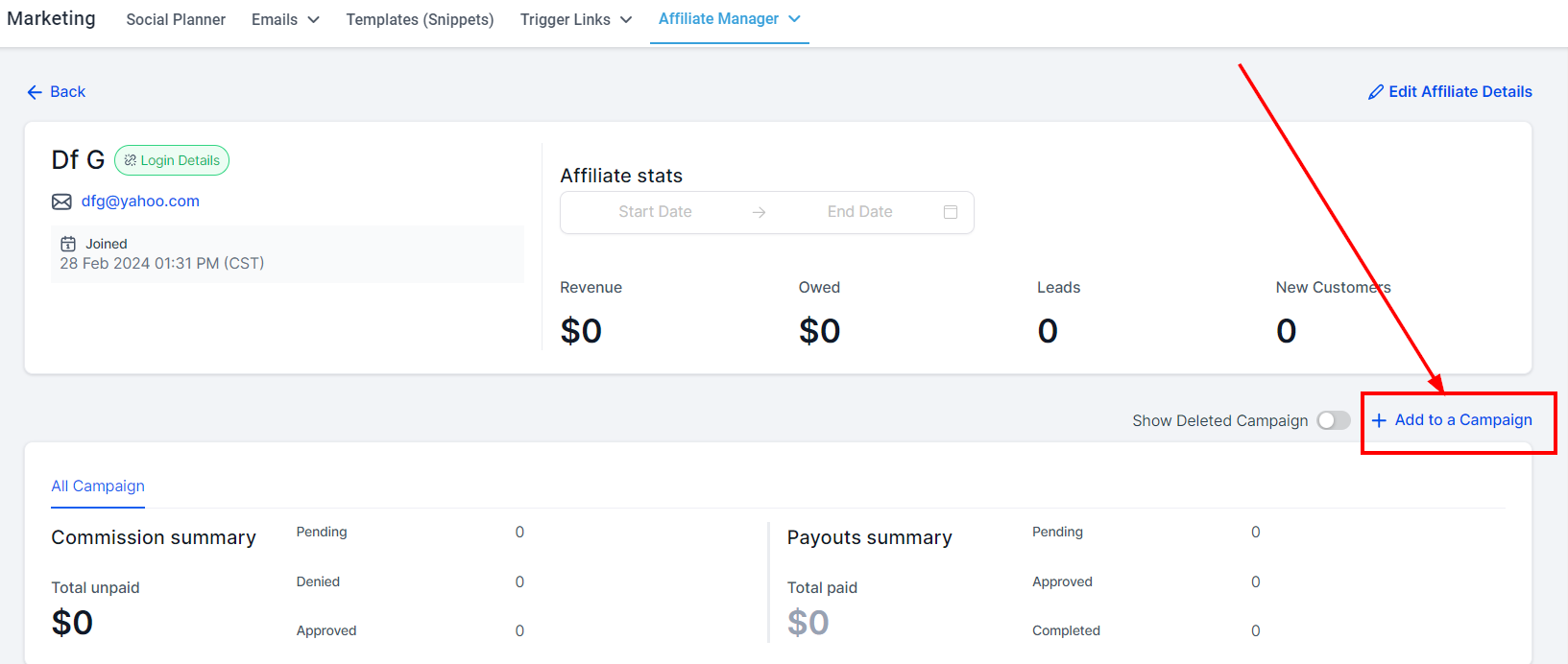Screen dimensions: 1568x664
Task: Click the Login Details badge
Action: tap(172, 160)
